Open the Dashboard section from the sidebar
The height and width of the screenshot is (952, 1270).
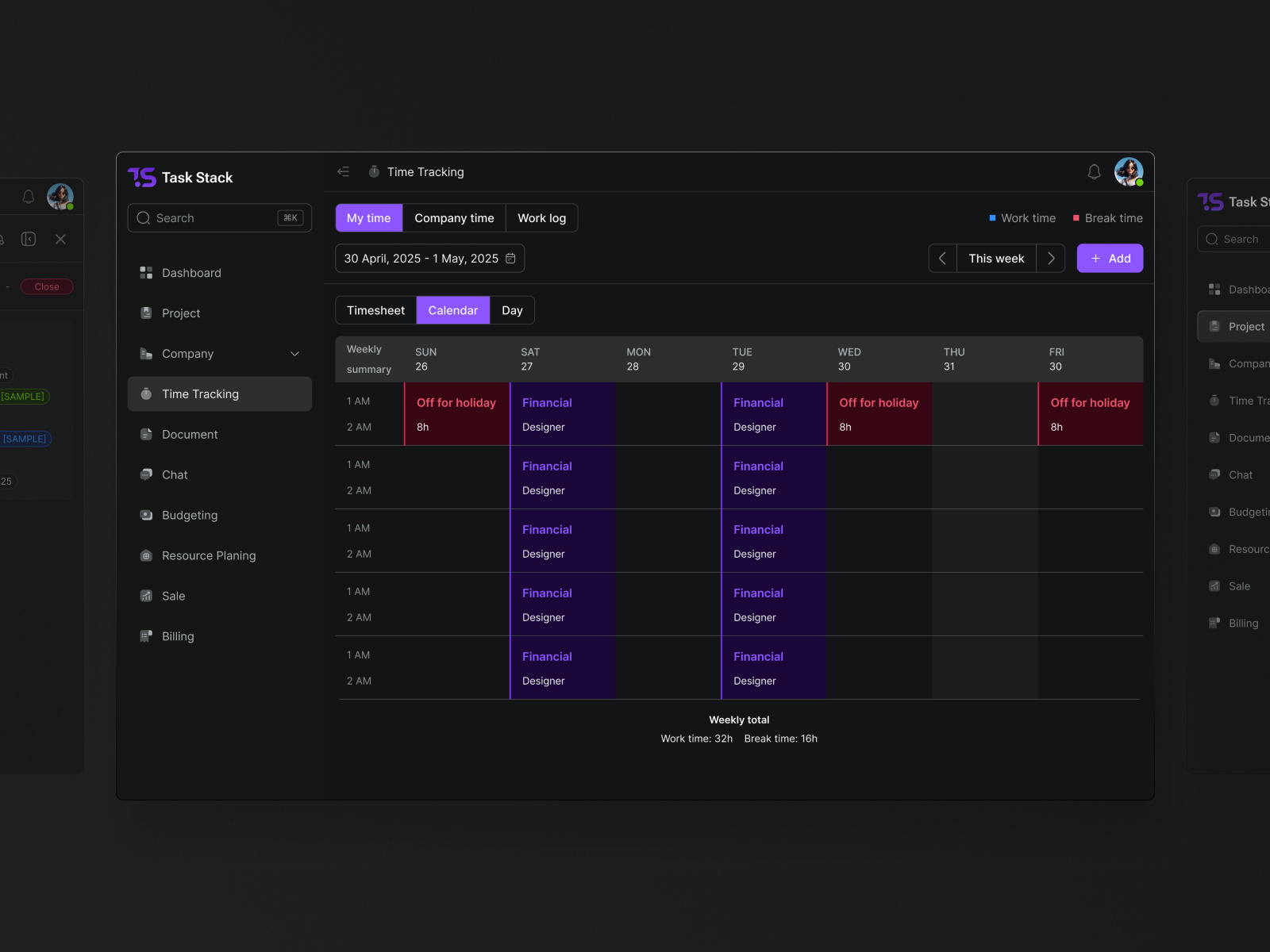190,272
